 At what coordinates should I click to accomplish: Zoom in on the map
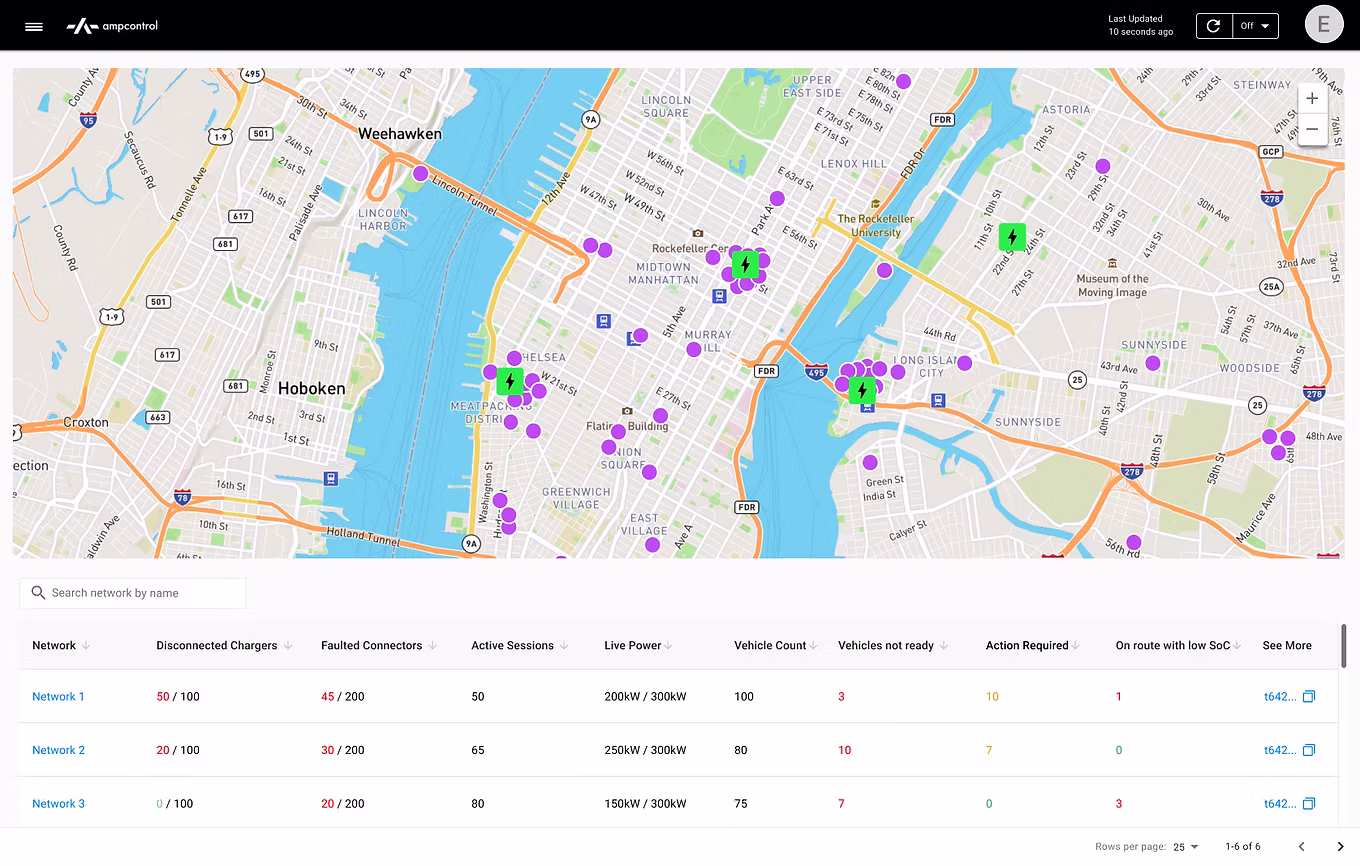1312,99
